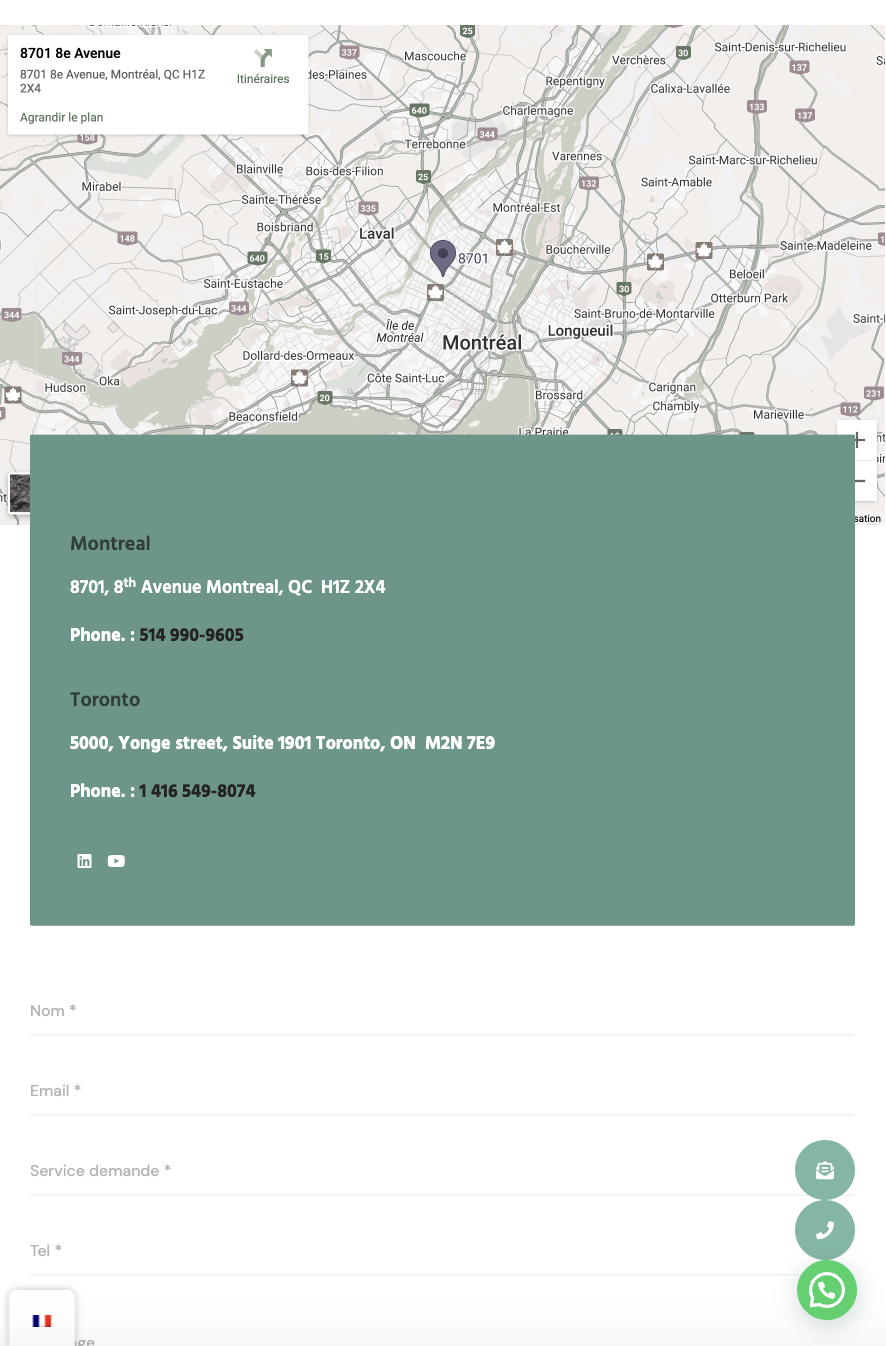Image resolution: width=886 pixels, height=1346 pixels.
Task: Open the LinkedIn social profile icon
Action: coord(85,861)
